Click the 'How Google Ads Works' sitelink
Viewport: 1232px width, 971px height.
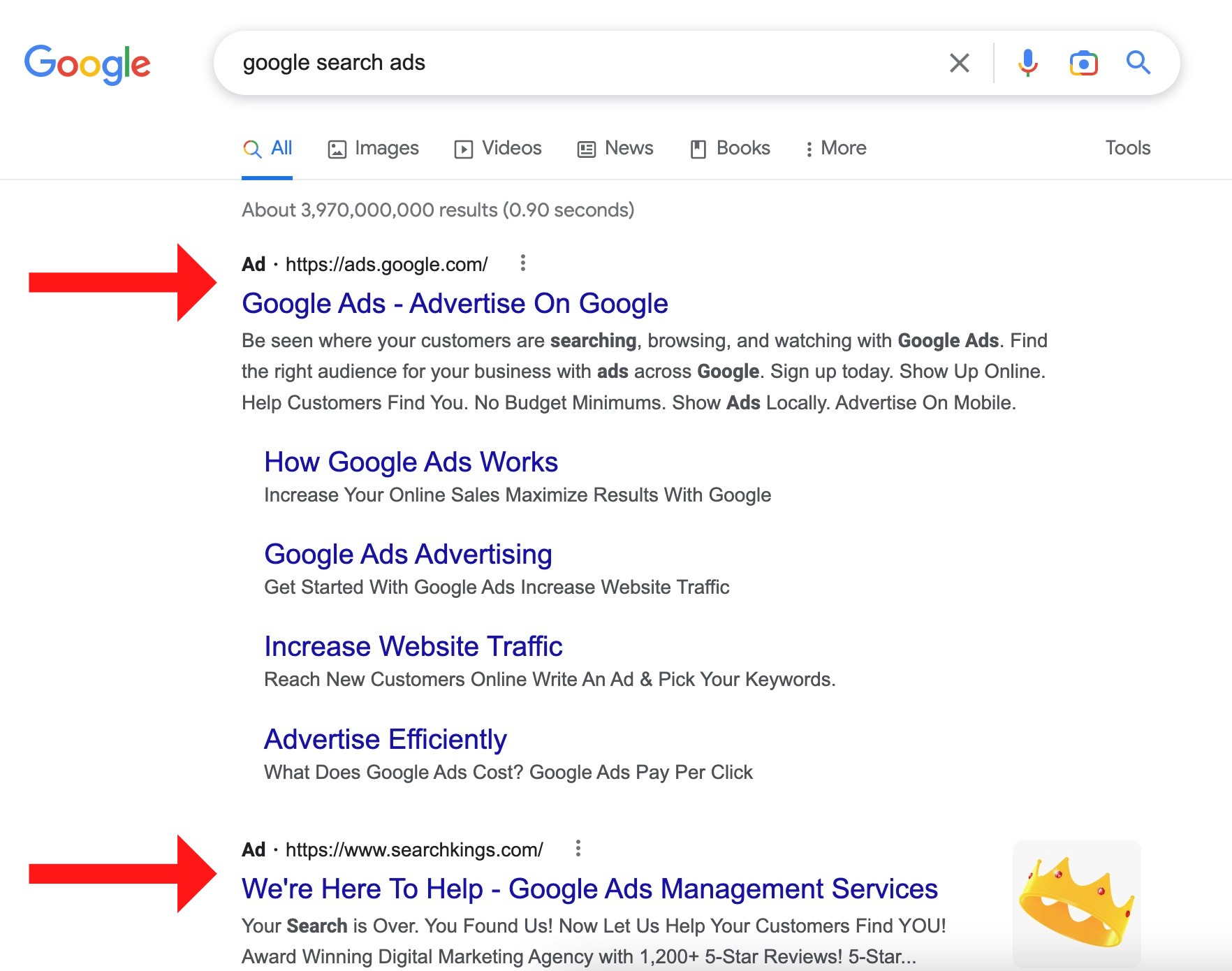pyautogui.click(x=410, y=462)
